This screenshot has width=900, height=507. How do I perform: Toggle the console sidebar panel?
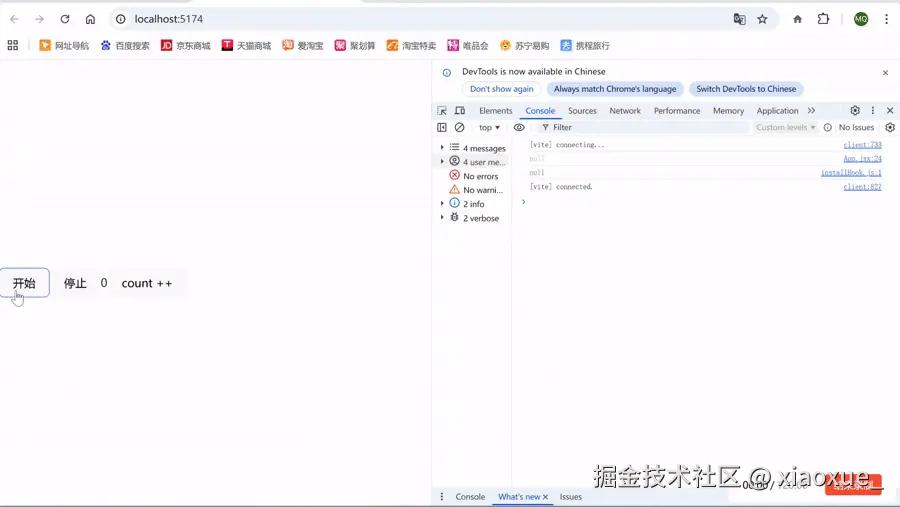(x=441, y=127)
